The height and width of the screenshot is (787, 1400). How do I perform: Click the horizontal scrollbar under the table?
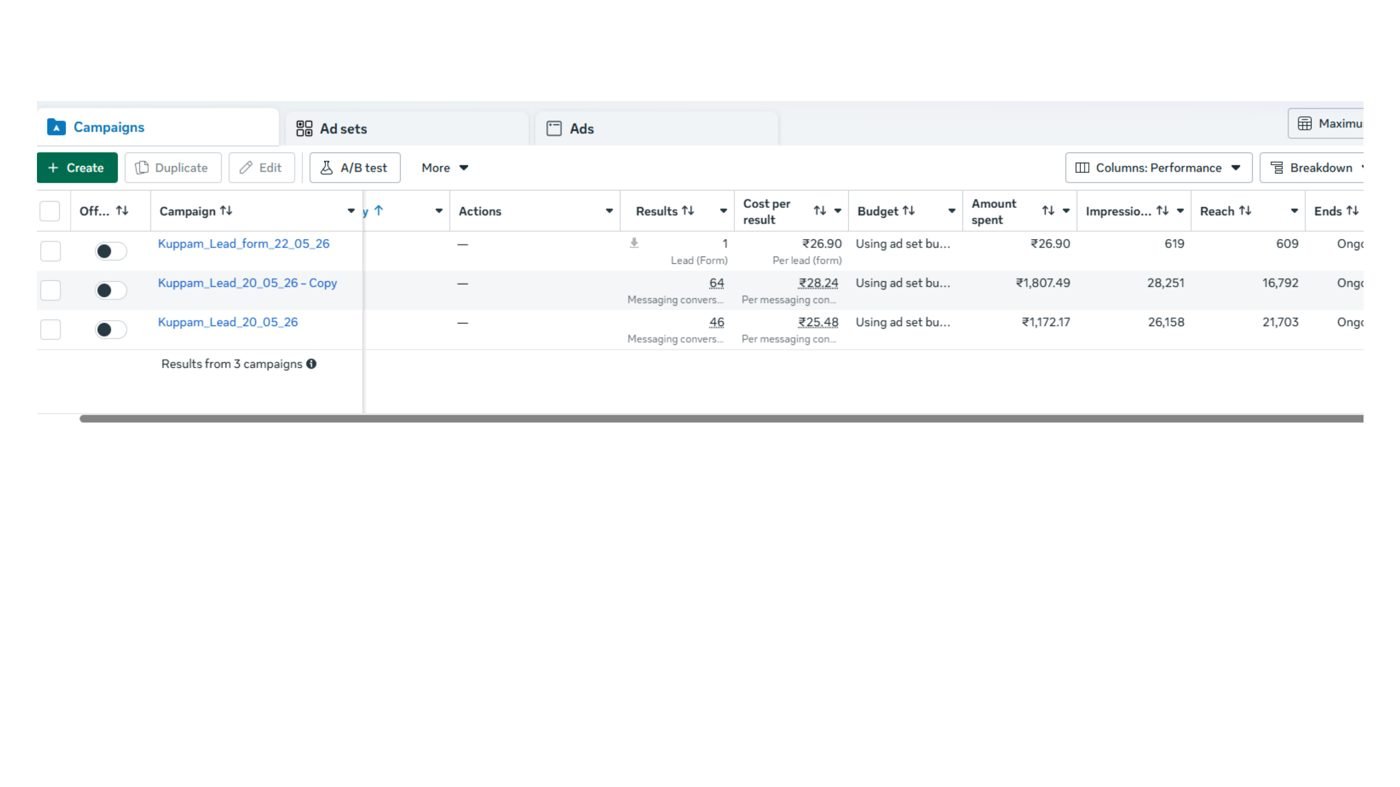(721, 419)
